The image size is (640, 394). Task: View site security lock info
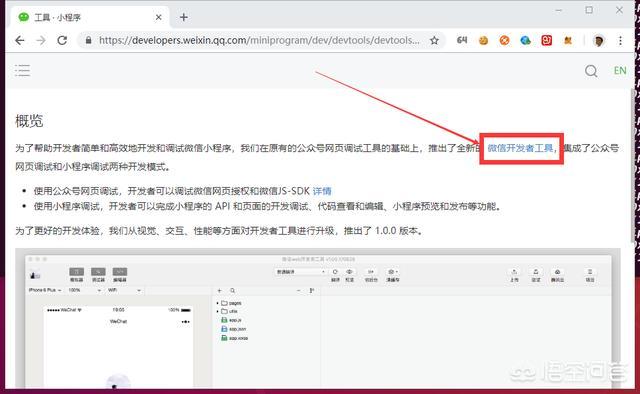point(88,40)
